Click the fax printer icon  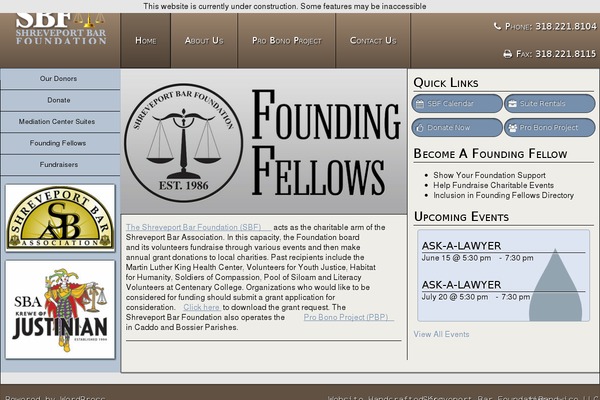pyautogui.click(x=507, y=54)
